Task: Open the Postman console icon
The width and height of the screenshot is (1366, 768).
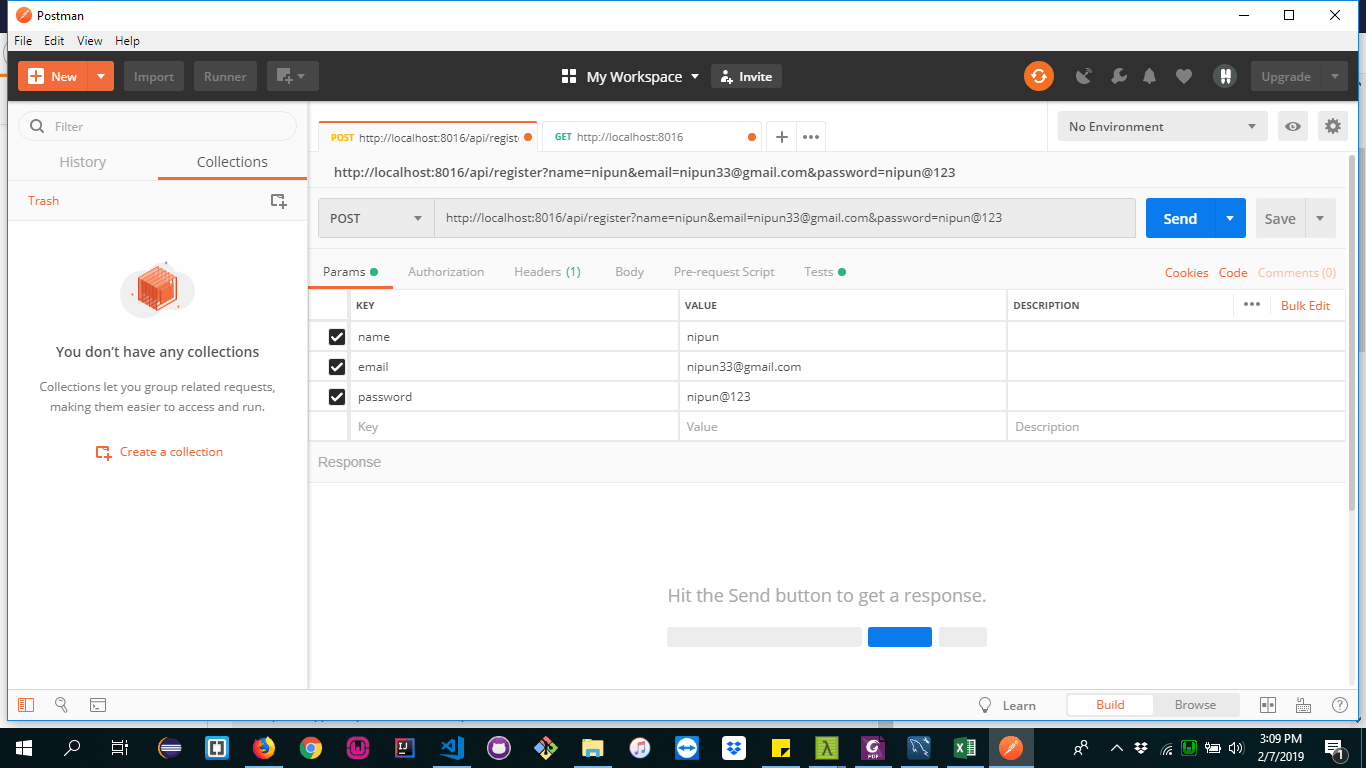Action: (98, 705)
